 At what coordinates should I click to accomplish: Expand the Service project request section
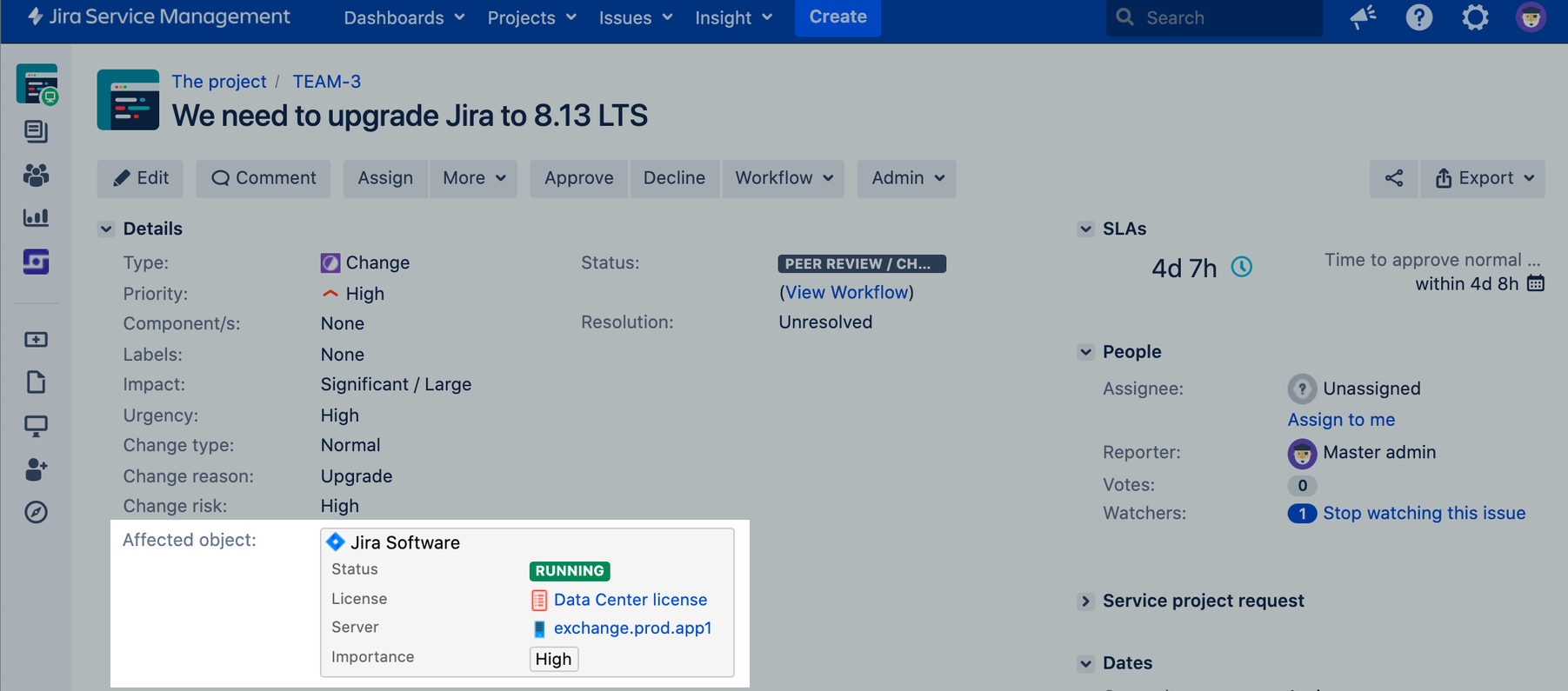(x=1085, y=601)
